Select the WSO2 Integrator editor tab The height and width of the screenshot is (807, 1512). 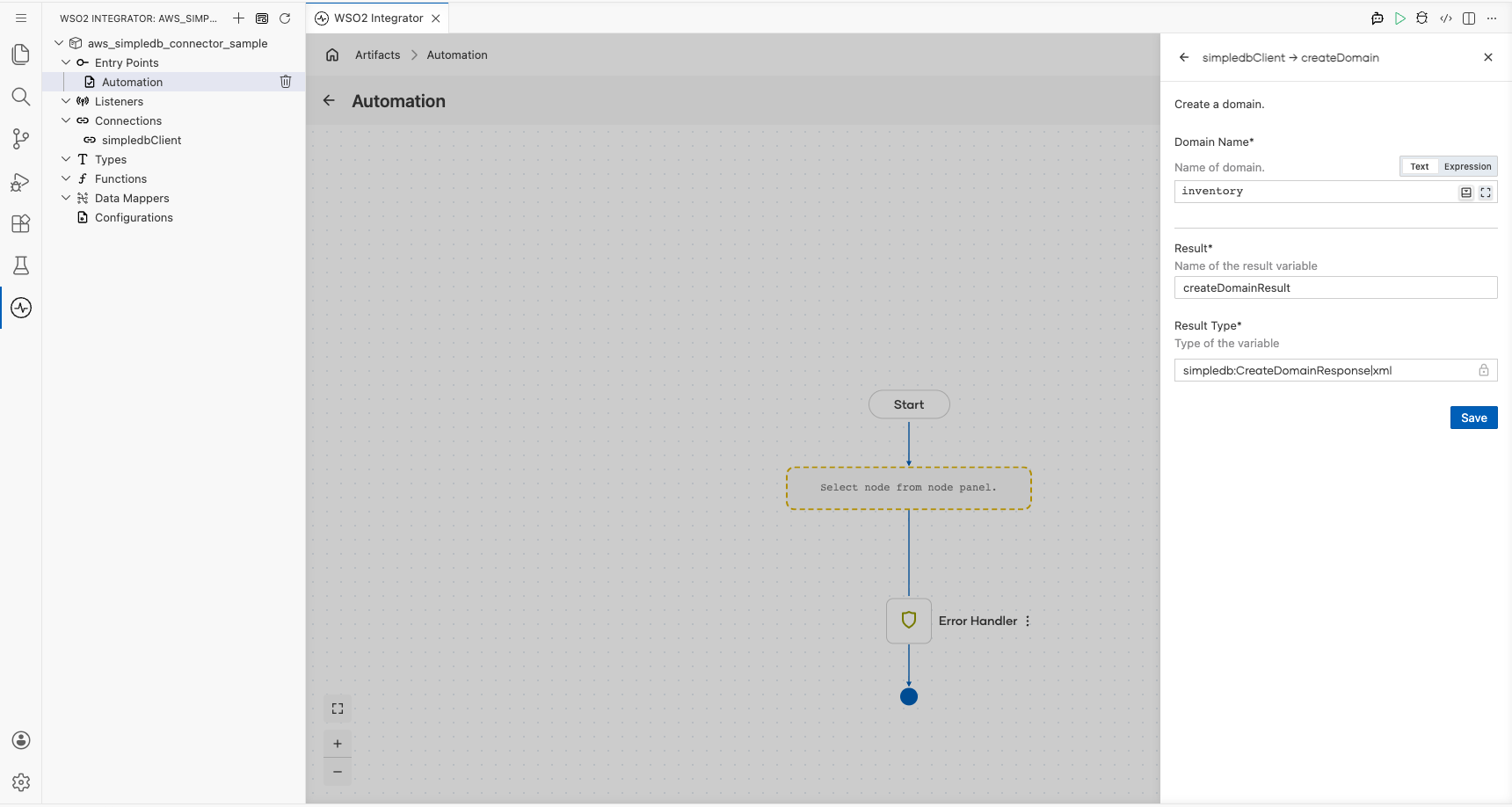(x=377, y=18)
